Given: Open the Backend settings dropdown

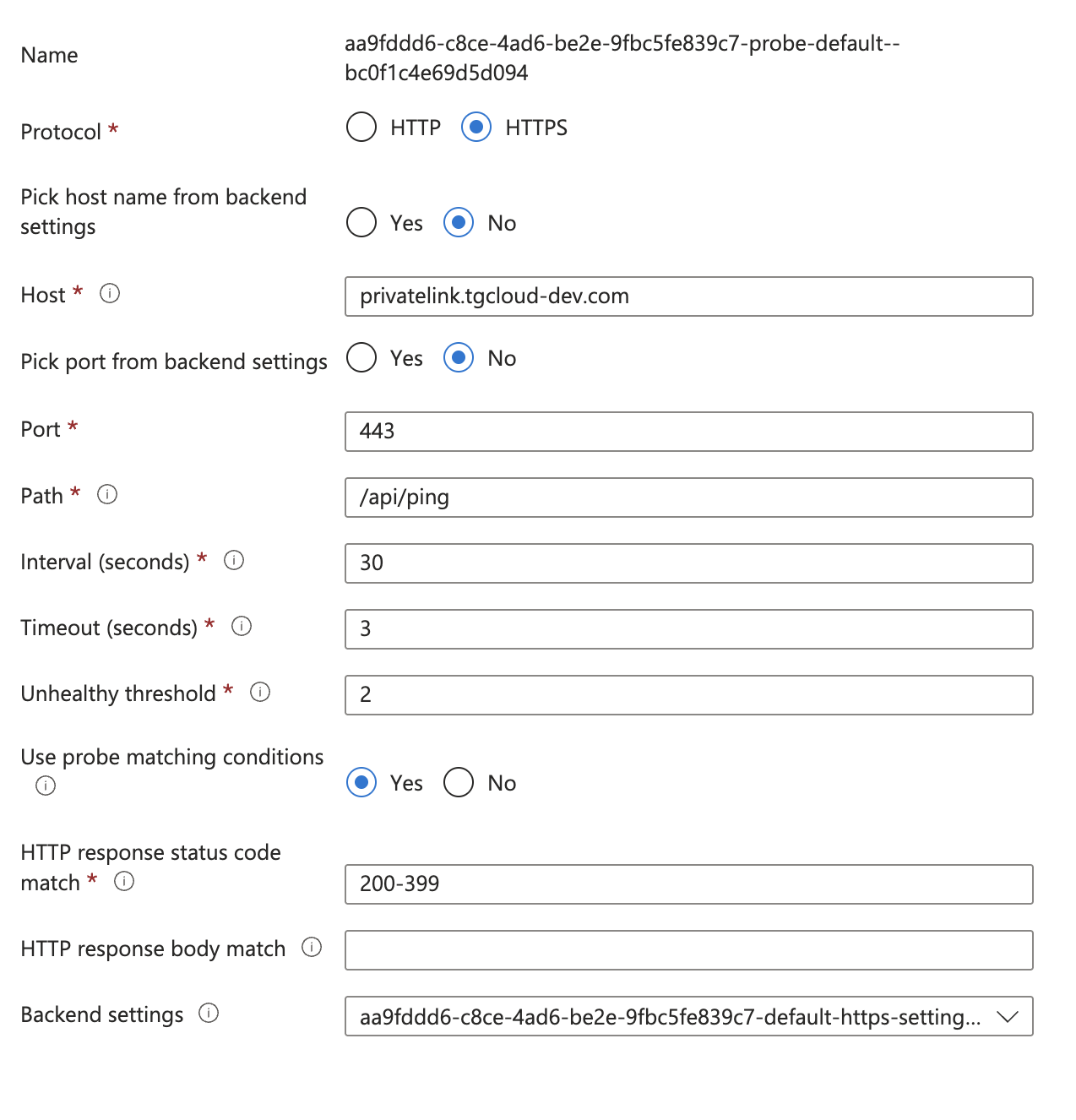Looking at the screenshot, I should [688, 1016].
